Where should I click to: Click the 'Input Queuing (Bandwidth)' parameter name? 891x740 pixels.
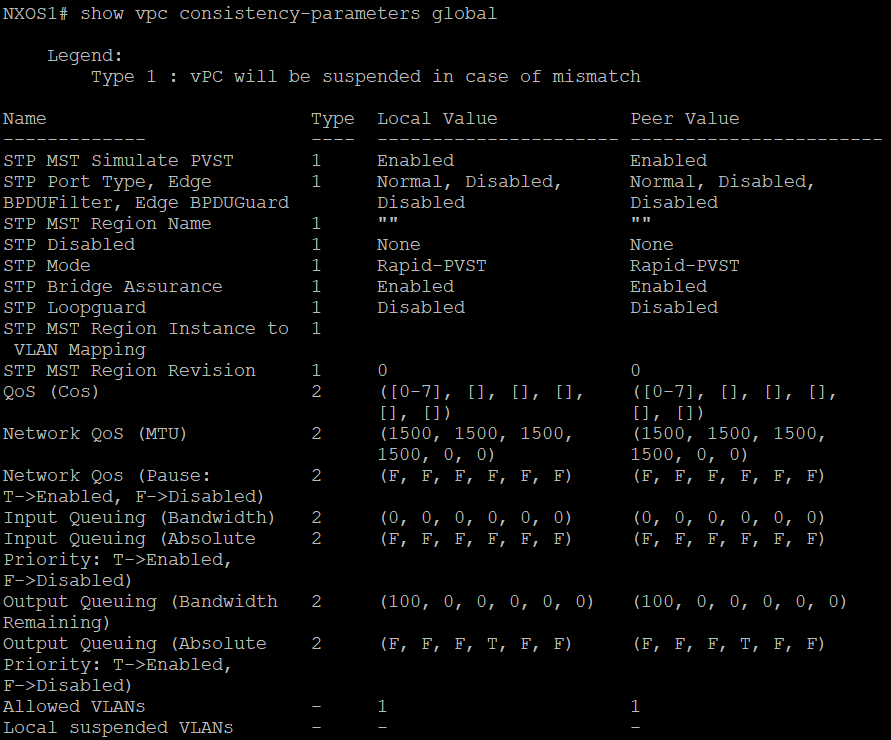139,518
